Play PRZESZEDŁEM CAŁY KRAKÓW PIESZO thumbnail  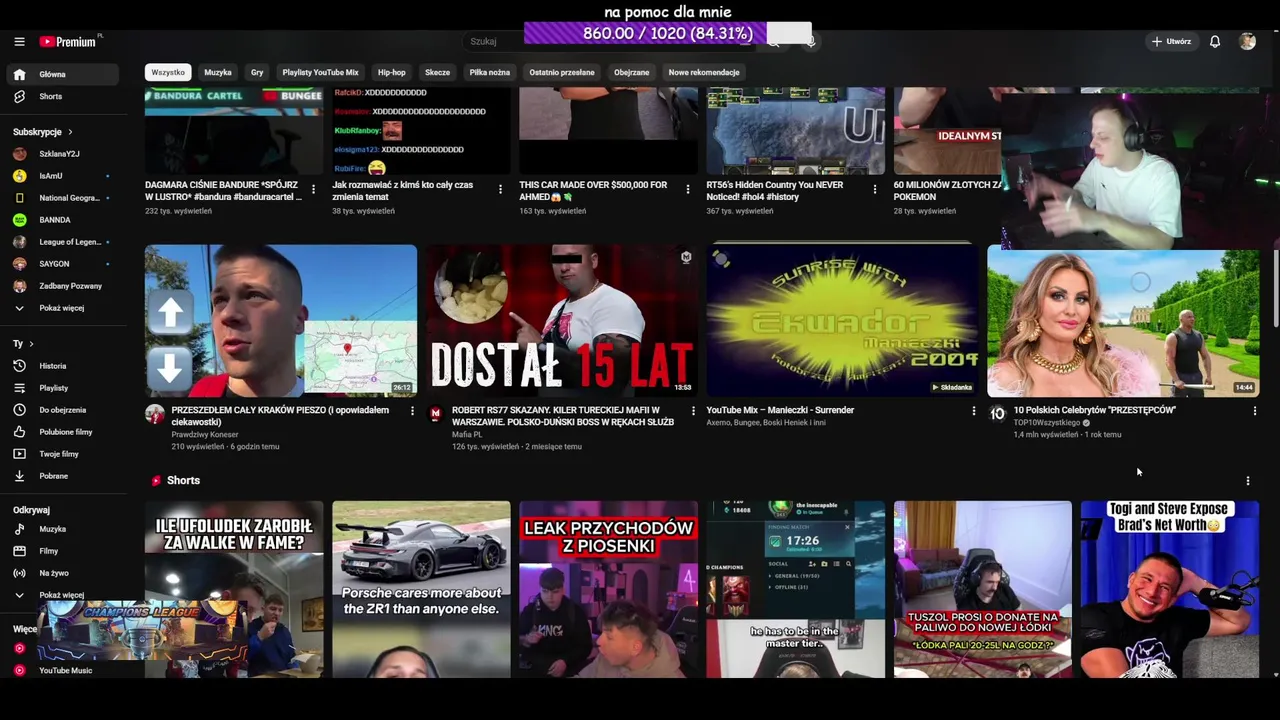(x=281, y=320)
